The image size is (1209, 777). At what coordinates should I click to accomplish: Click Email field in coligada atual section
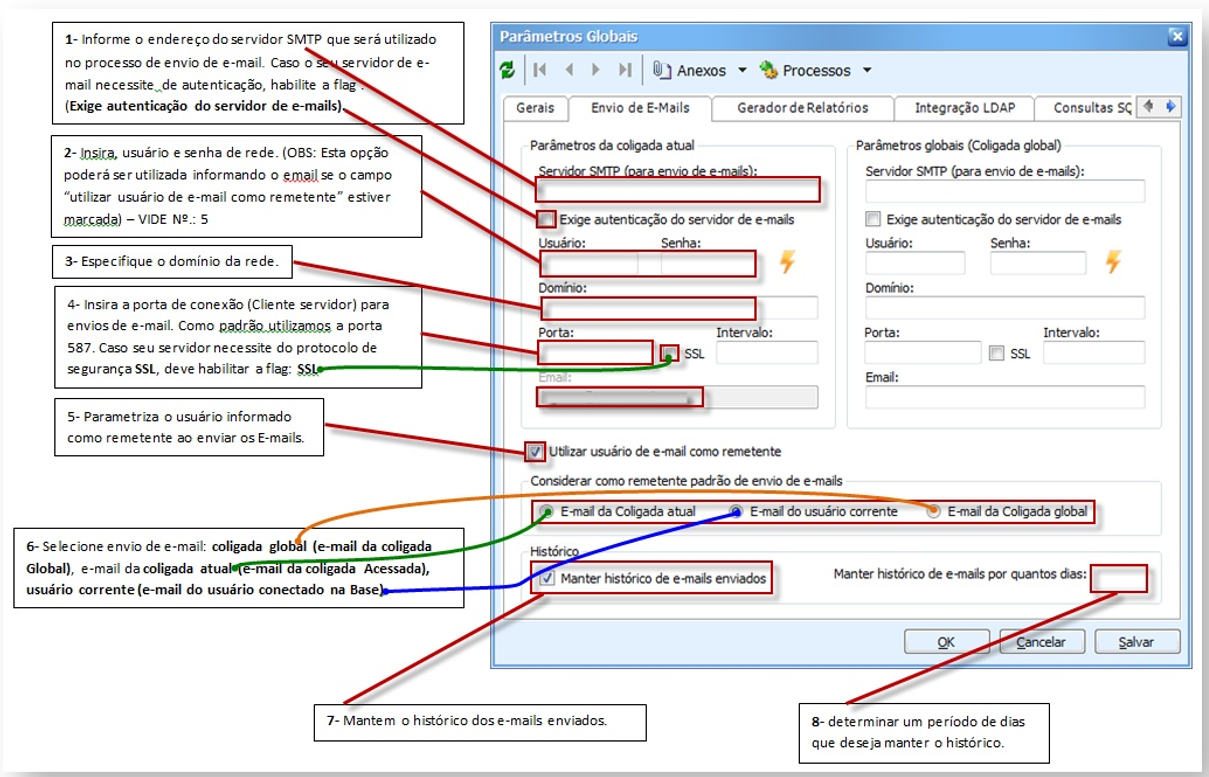(678, 397)
